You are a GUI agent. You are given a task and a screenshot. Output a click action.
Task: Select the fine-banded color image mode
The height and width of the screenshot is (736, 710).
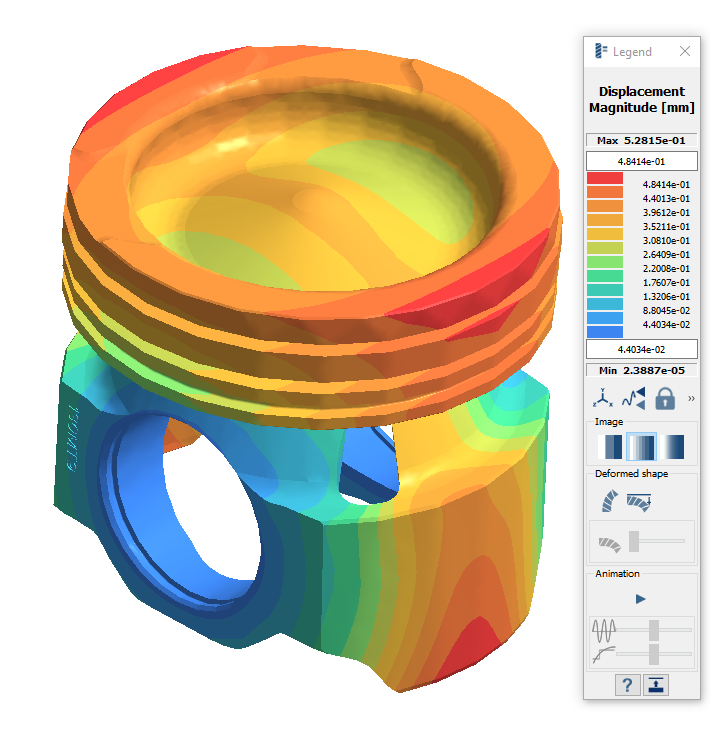pos(641,446)
